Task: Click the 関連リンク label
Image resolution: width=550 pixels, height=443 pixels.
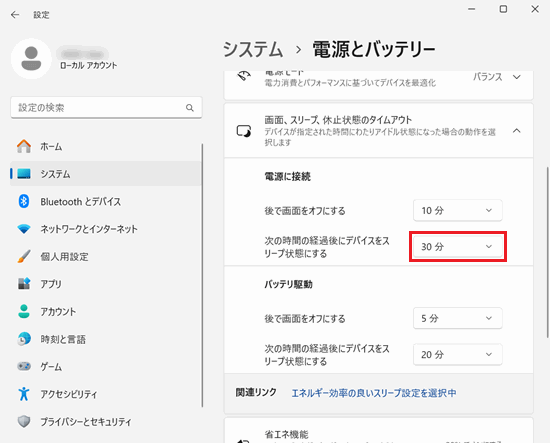Action: click(x=256, y=392)
